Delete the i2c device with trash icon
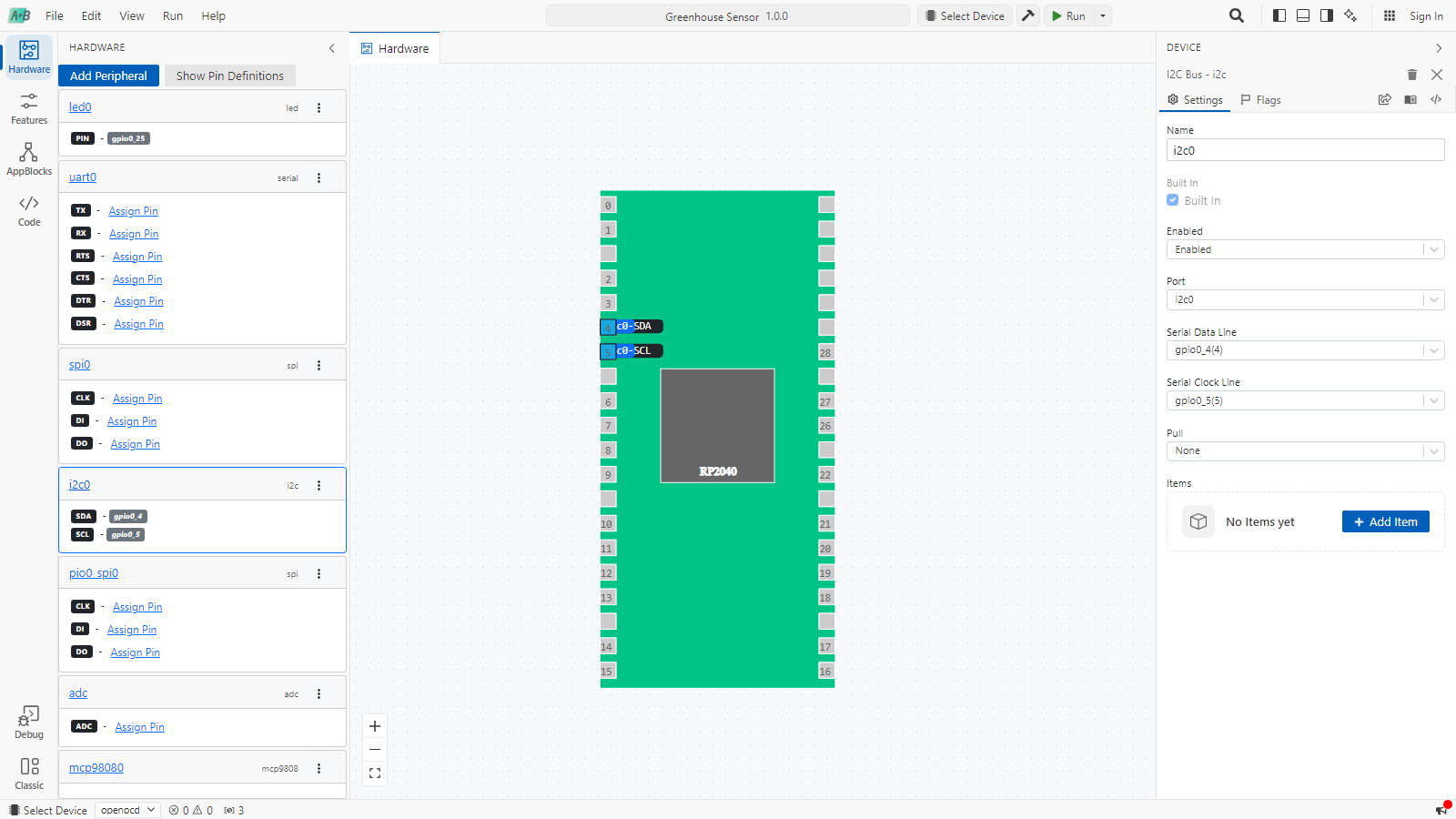This screenshot has height=819, width=1456. [x=1412, y=75]
